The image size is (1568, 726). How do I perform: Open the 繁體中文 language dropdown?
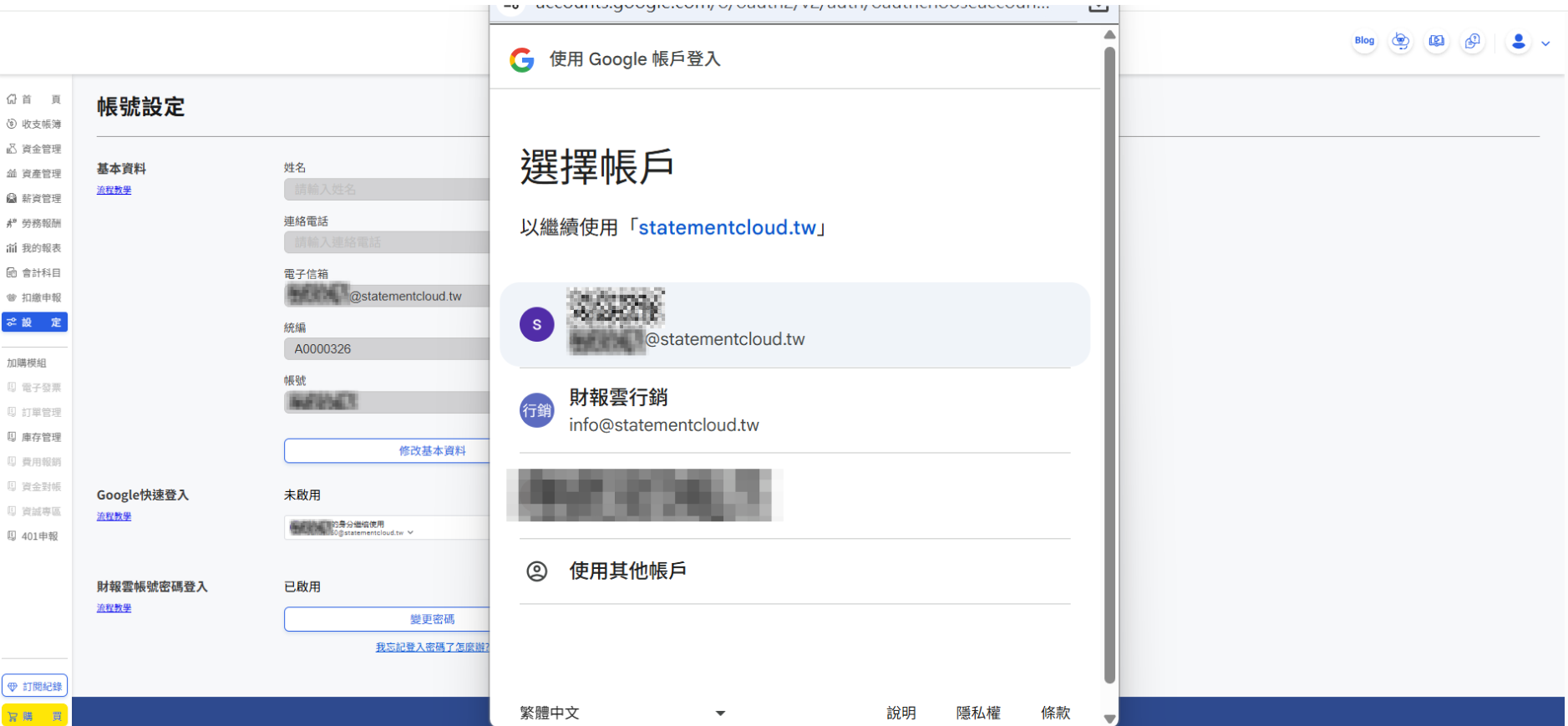coord(622,713)
